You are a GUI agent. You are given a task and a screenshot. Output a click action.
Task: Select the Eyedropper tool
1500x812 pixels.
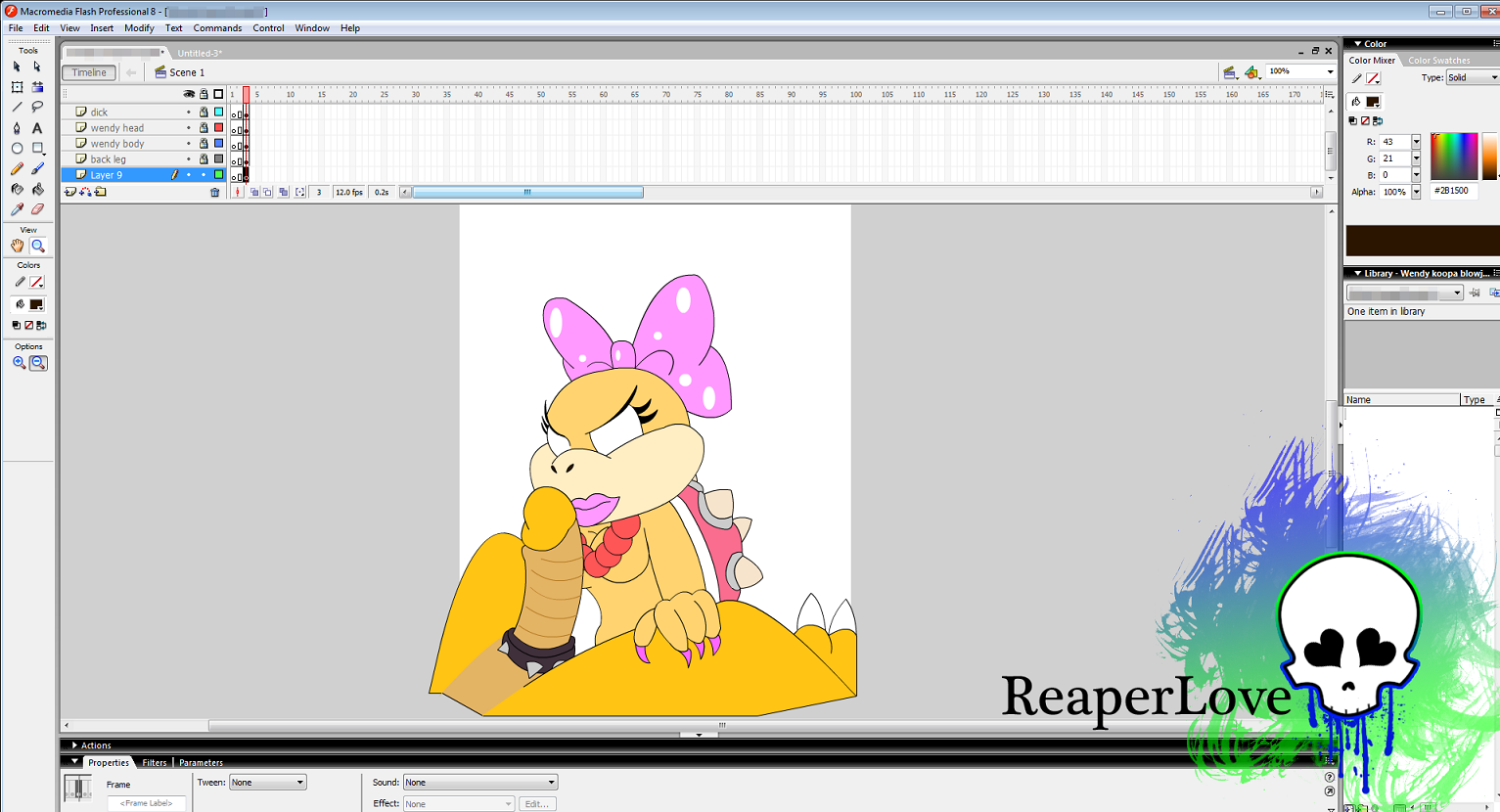pos(17,209)
